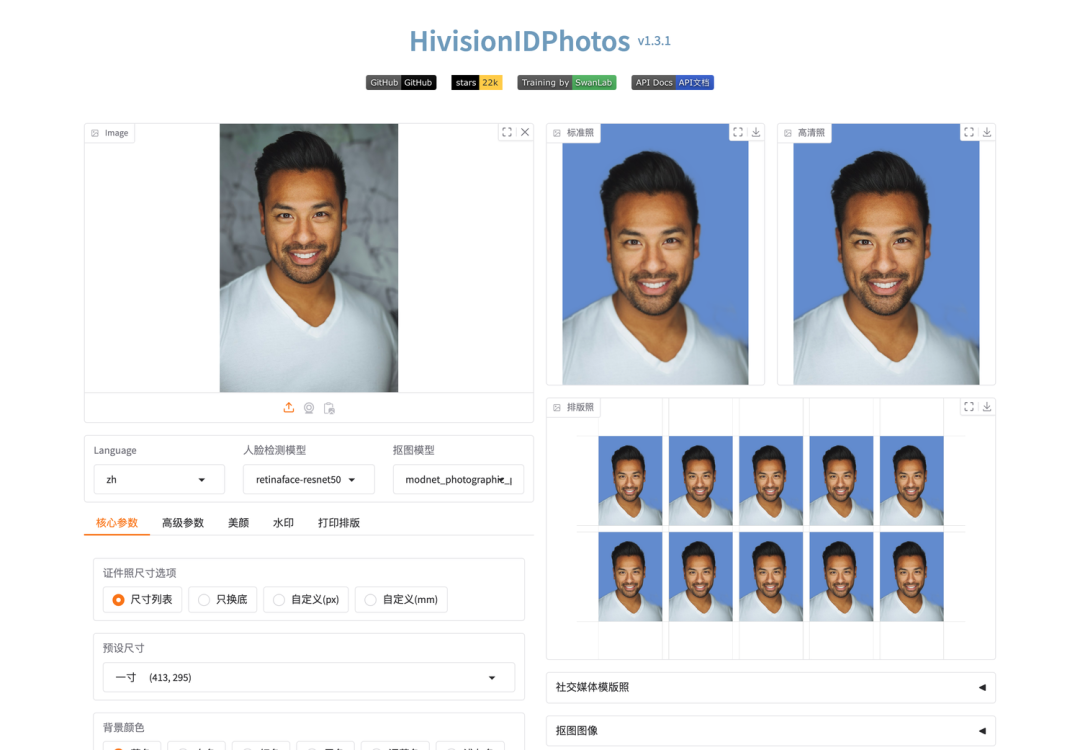Click the 证件照尺寸选项 label

[x=139, y=573]
